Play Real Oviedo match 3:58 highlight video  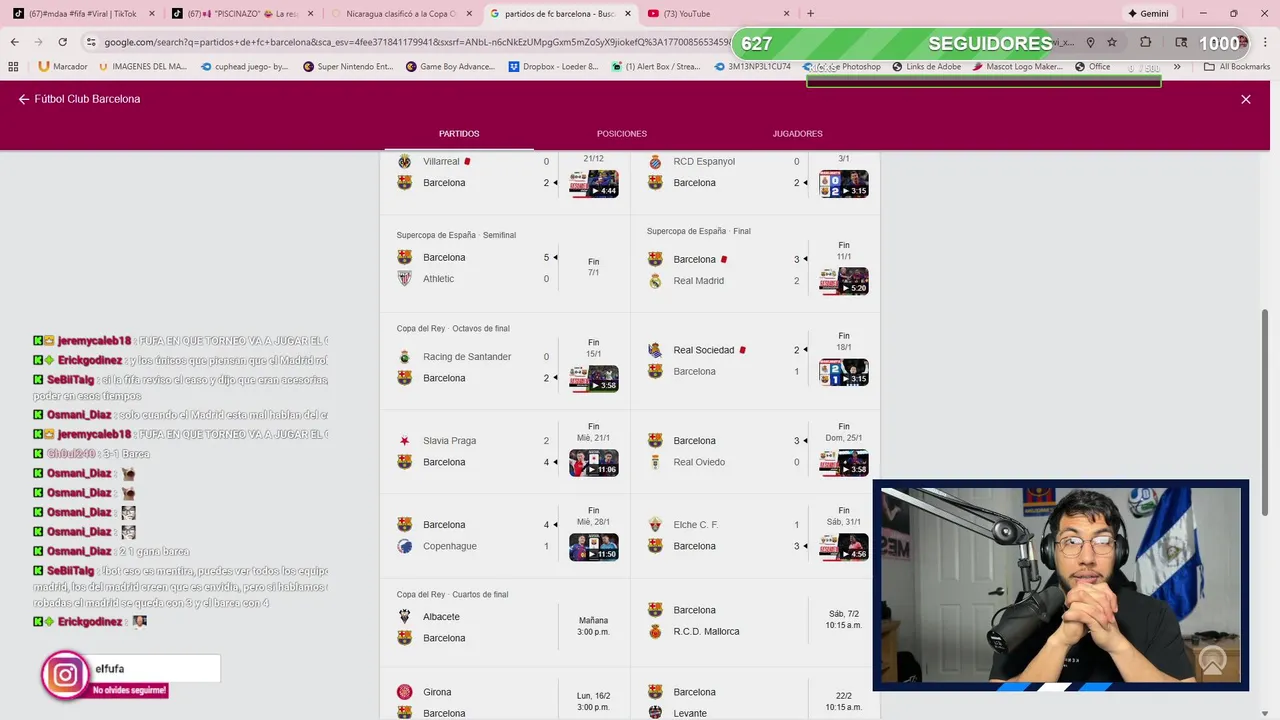point(844,462)
